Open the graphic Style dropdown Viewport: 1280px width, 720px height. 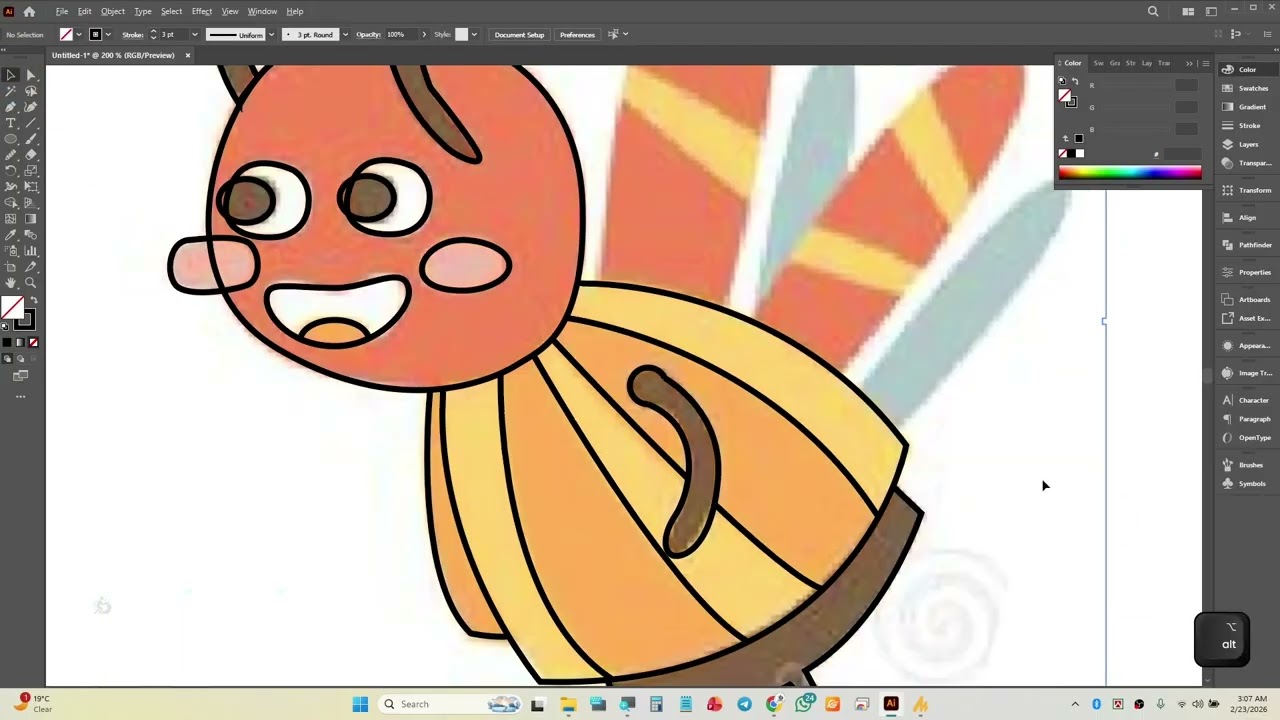tap(474, 34)
